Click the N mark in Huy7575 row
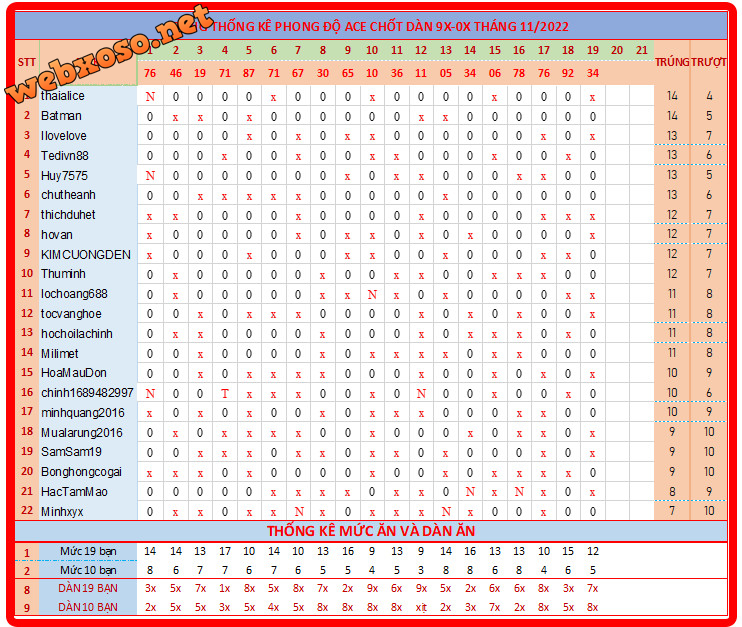This screenshot has width=742, height=627. pos(150,176)
